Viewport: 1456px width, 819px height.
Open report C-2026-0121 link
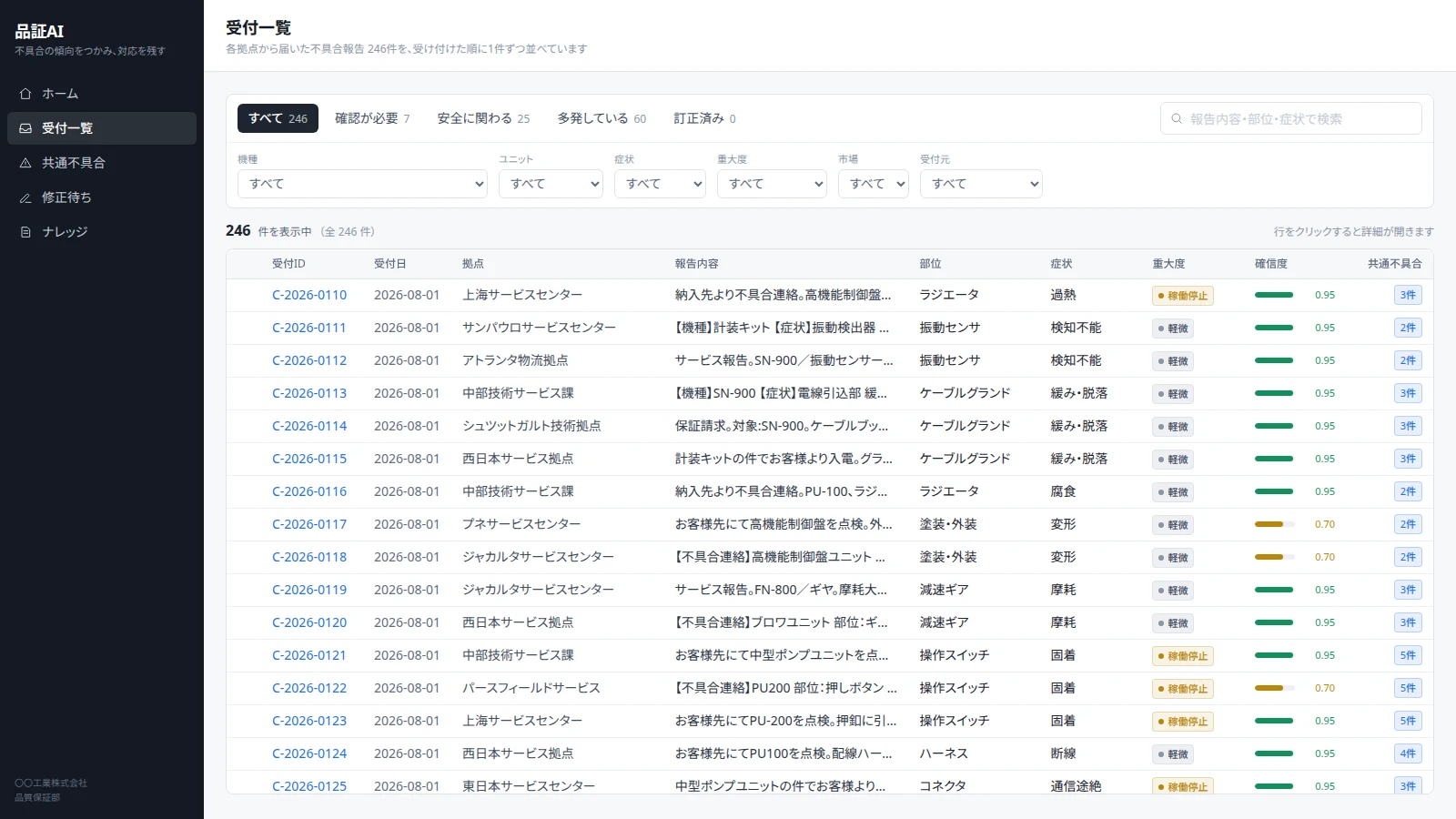309,655
